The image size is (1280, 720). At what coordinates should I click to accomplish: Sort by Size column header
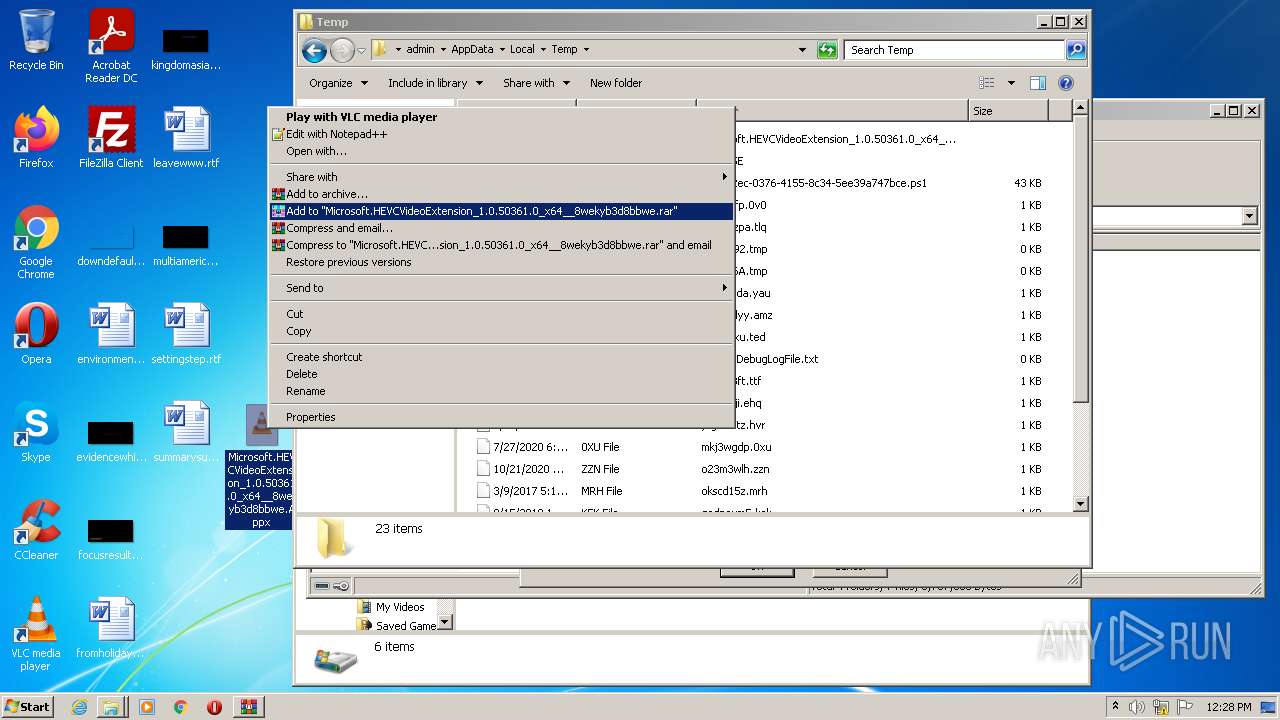pyautogui.click(x=1008, y=110)
